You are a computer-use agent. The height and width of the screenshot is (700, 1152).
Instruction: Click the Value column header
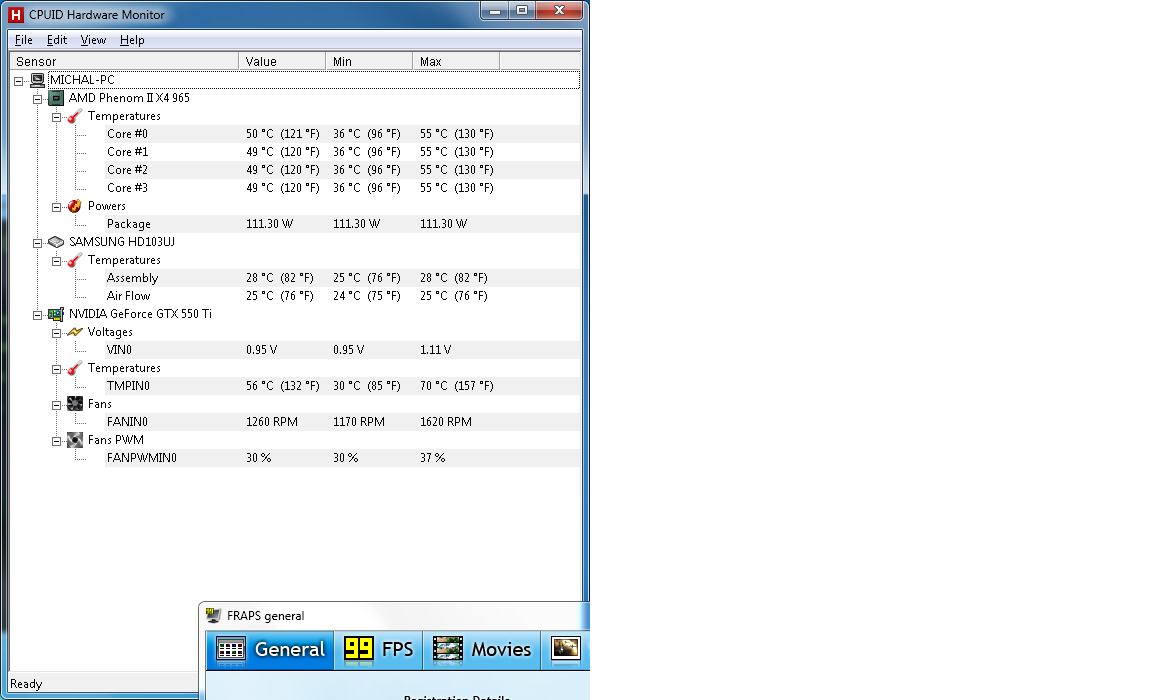(282, 61)
